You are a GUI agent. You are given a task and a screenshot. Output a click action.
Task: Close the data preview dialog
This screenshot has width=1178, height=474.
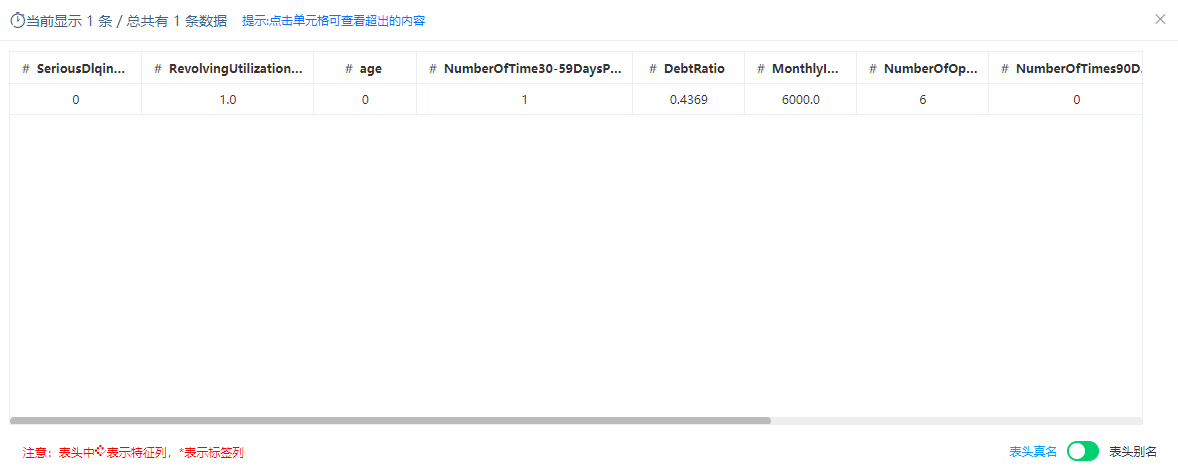coord(1160,20)
